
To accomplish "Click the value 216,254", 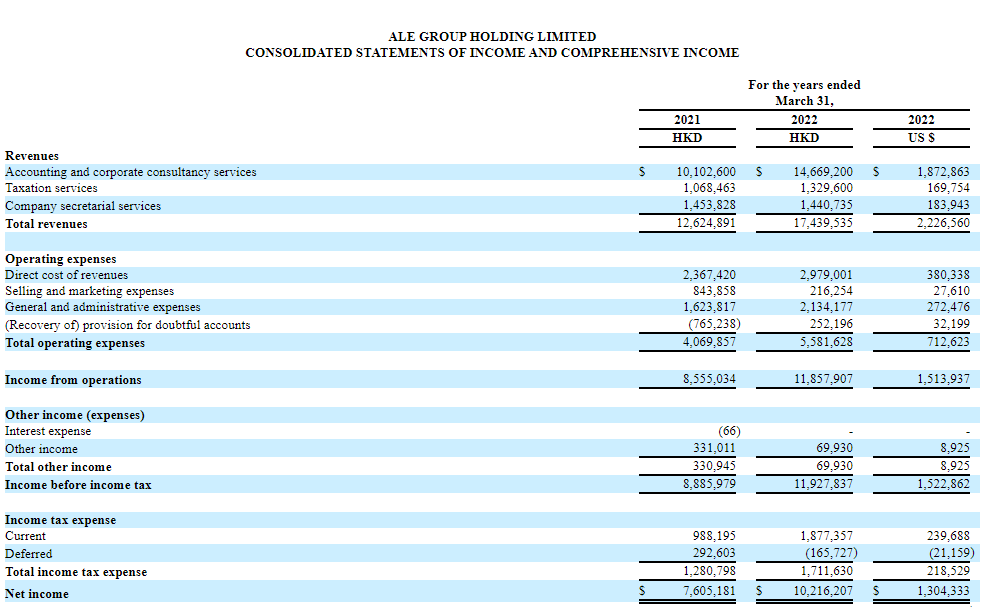I will [x=831, y=291].
